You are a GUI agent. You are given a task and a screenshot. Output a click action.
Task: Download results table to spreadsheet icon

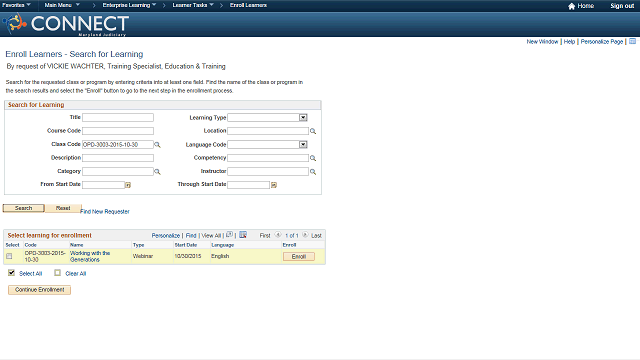click(243, 235)
